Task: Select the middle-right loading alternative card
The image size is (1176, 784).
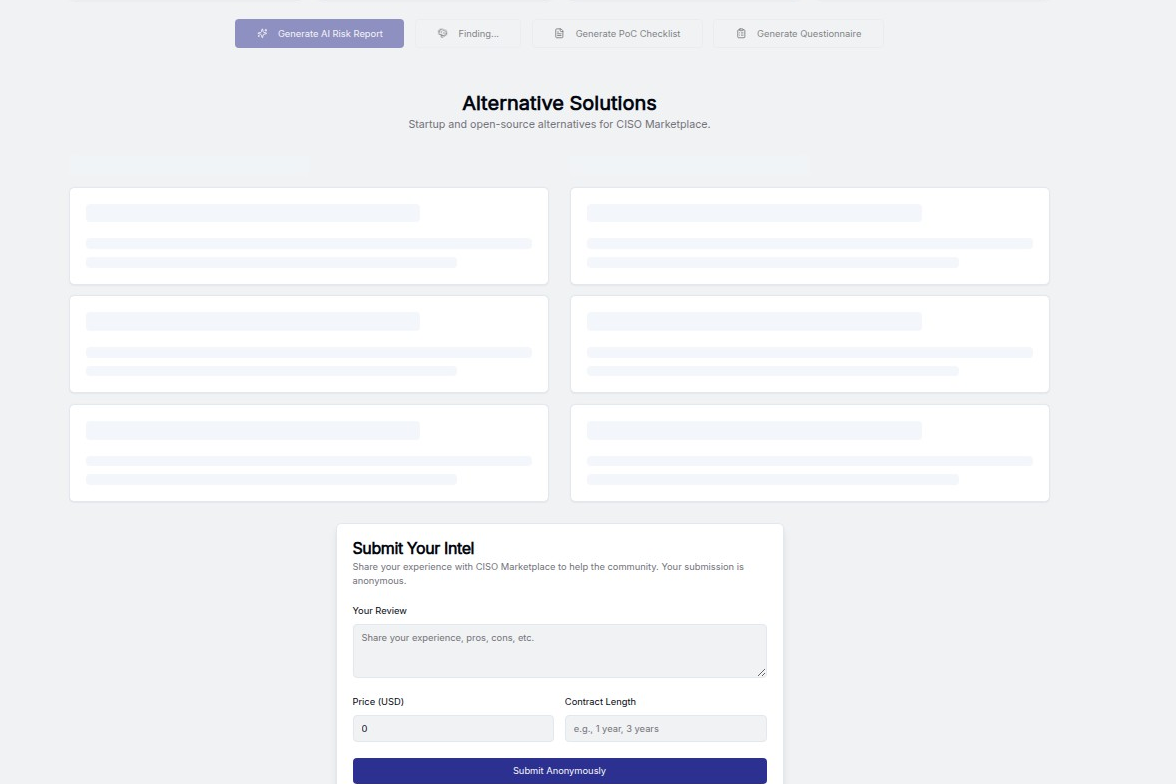Action: [x=809, y=344]
